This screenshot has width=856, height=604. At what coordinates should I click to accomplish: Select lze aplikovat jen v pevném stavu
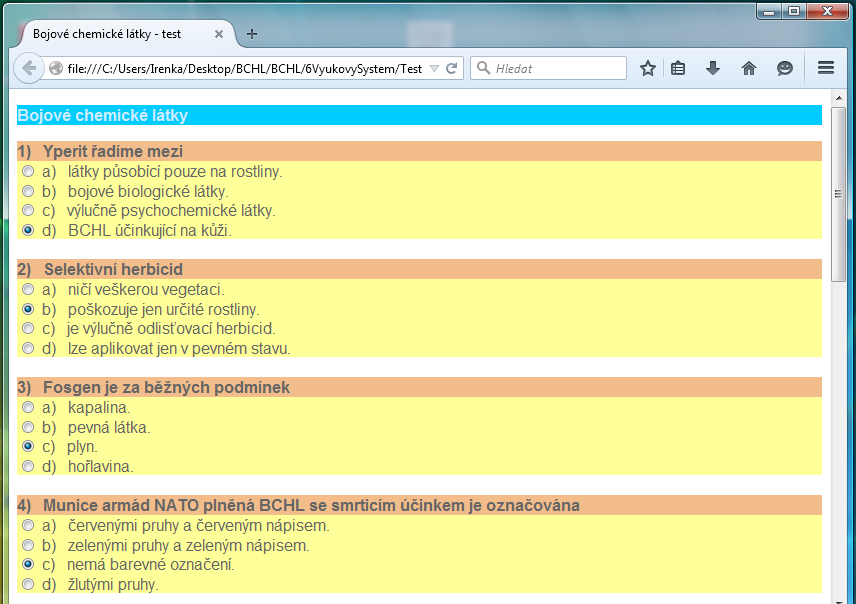point(28,348)
